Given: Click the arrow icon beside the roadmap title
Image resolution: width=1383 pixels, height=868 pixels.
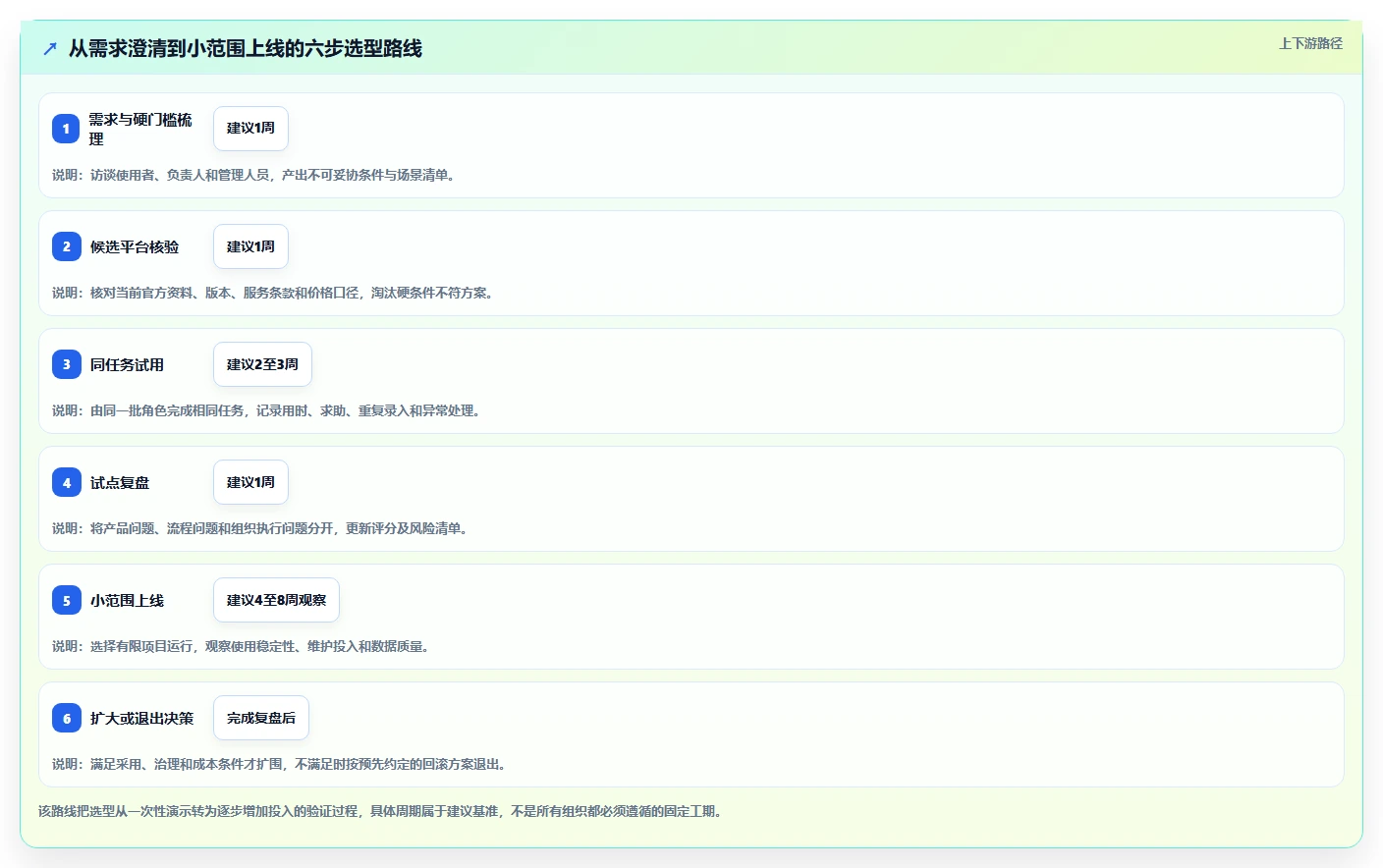Looking at the screenshot, I should pyautogui.click(x=50, y=48).
